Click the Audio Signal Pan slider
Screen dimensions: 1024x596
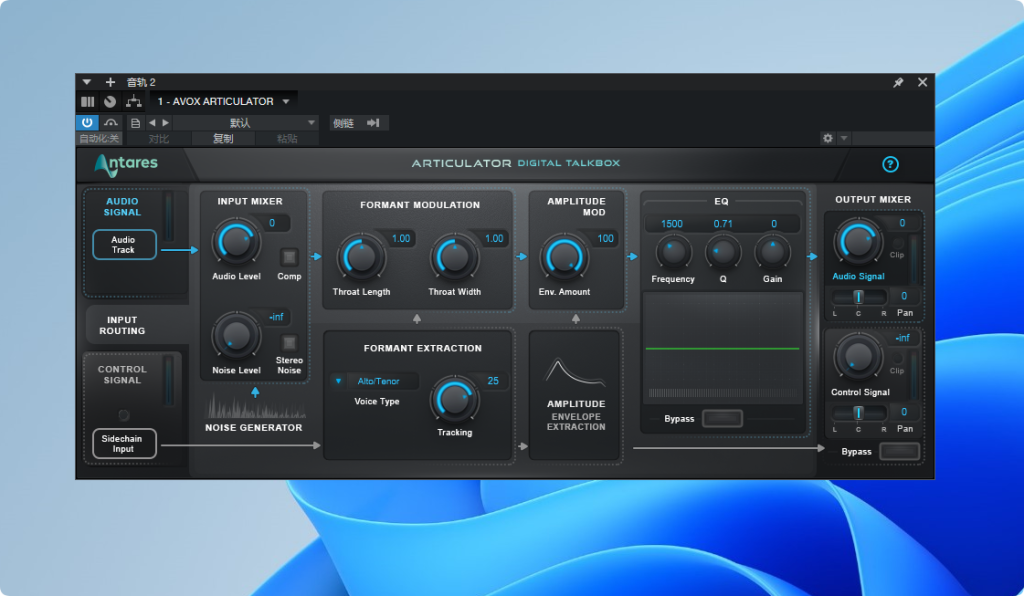coord(859,297)
